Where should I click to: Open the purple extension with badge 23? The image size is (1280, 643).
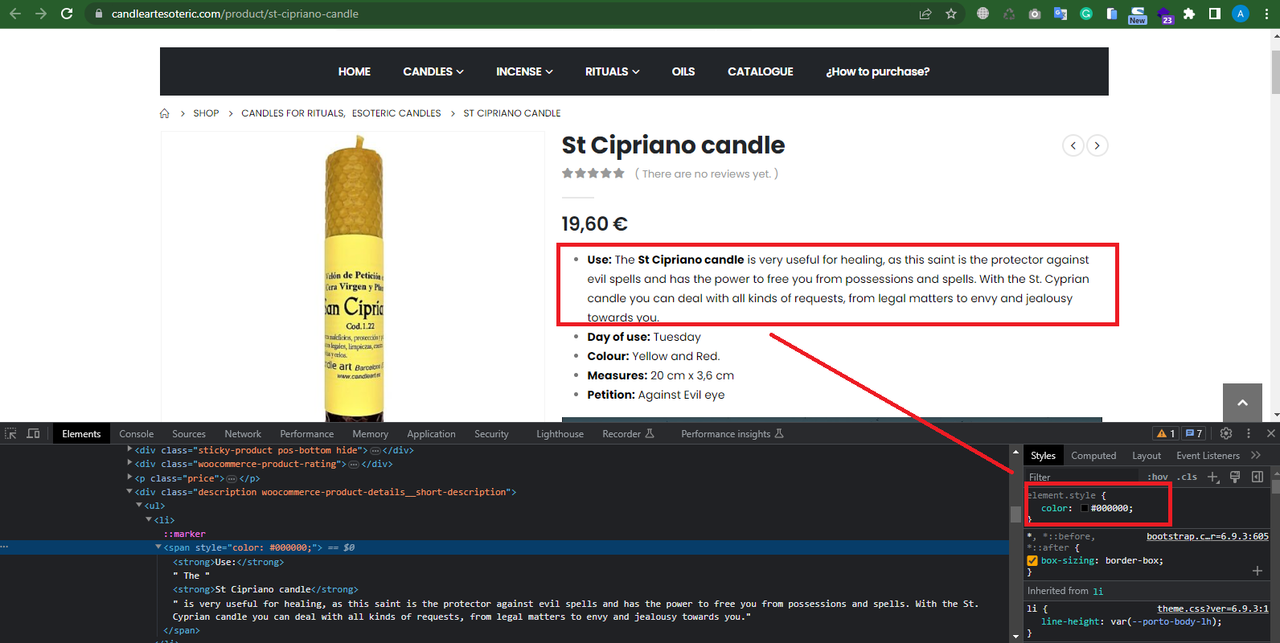pos(1164,15)
